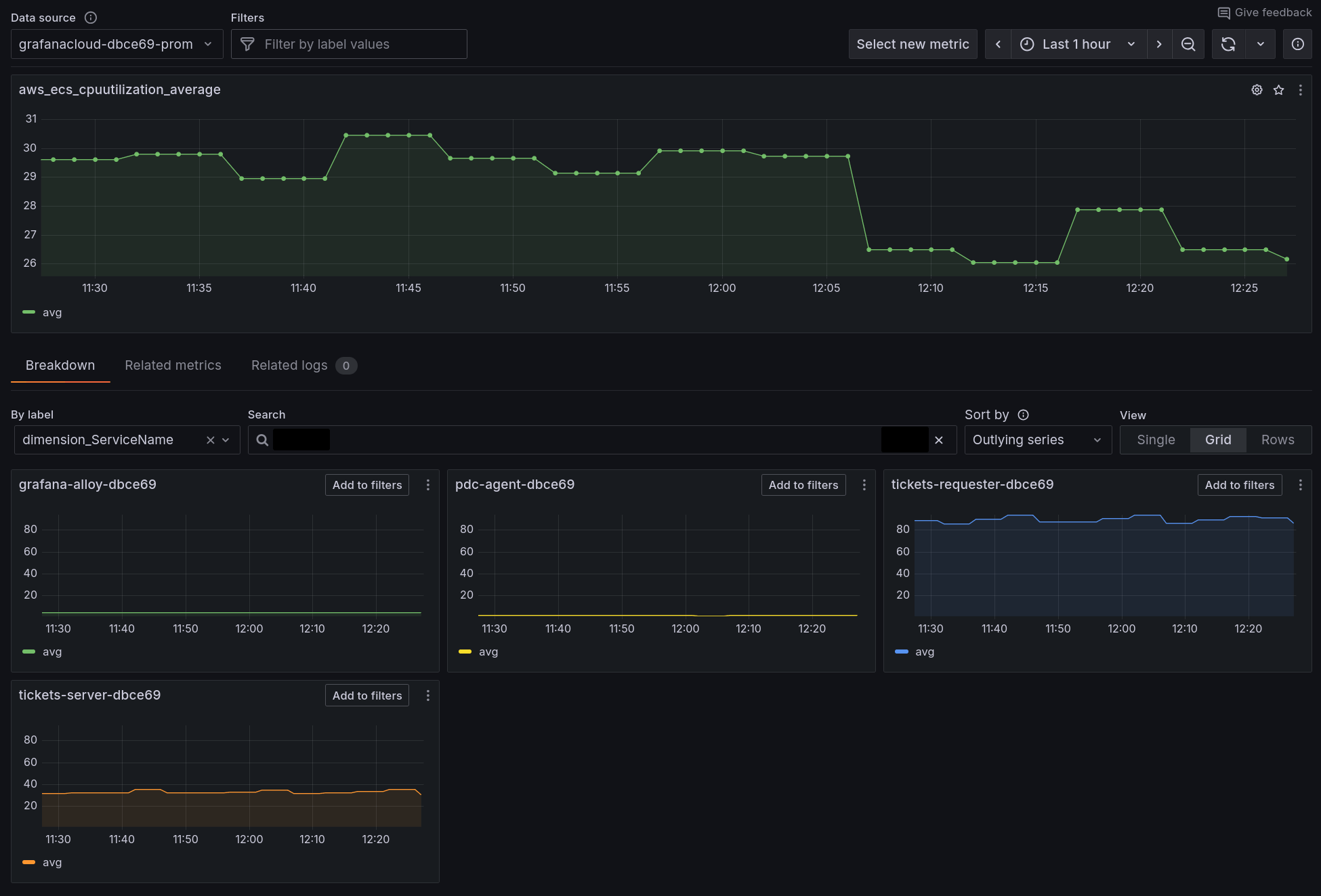Screen dimensions: 1321x896
Task: Add pdc-agent-dbce69 to filters
Action: pos(803,485)
